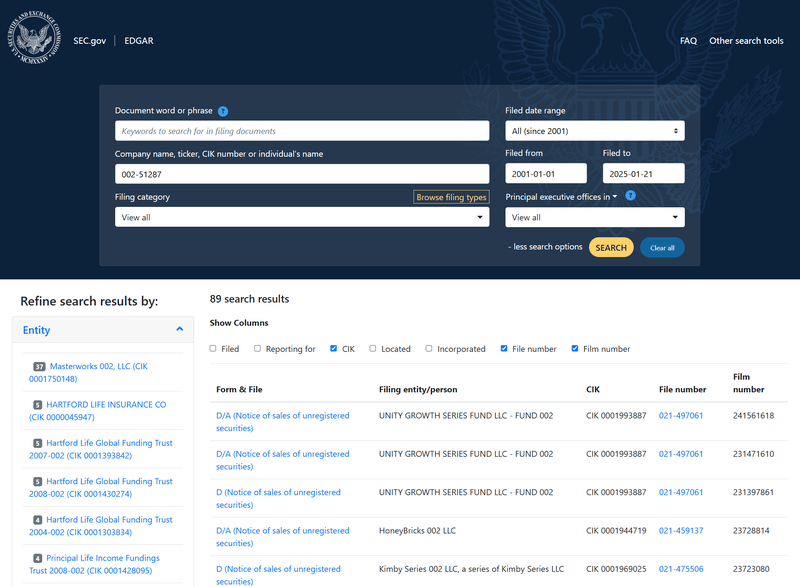The height and width of the screenshot is (587, 800).
Task: Enable the Reporting for column checkbox
Action: pyautogui.click(x=257, y=348)
